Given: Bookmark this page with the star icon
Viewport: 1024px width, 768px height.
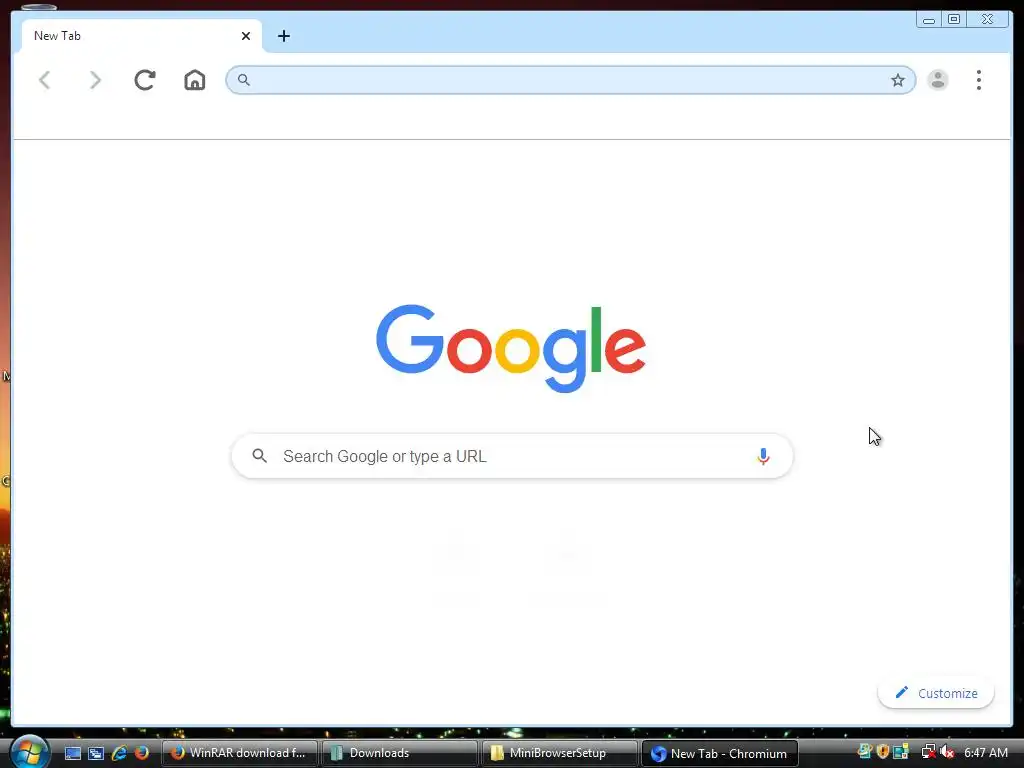Looking at the screenshot, I should coord(898,80).
